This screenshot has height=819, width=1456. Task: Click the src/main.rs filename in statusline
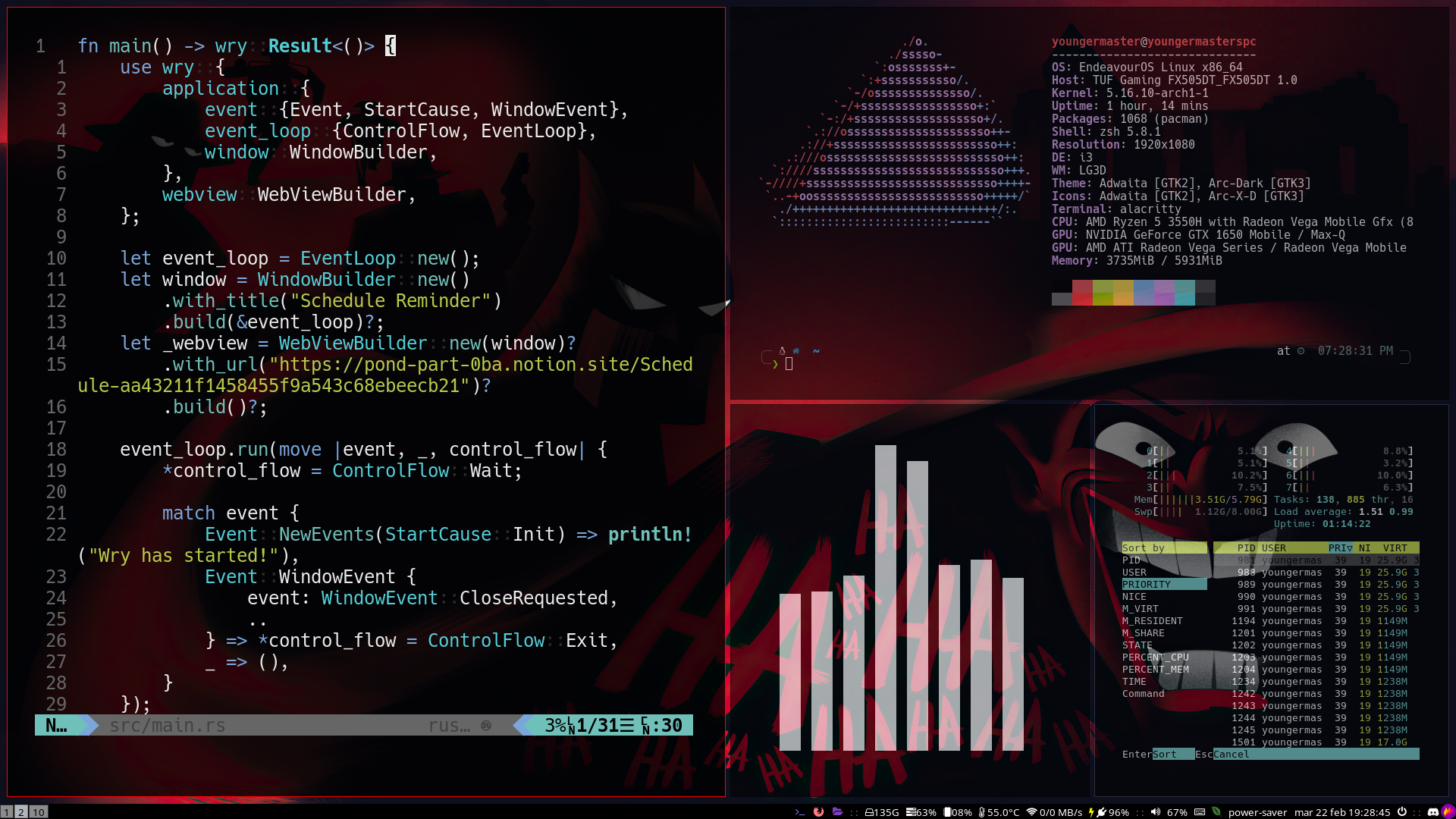(167, 726)
